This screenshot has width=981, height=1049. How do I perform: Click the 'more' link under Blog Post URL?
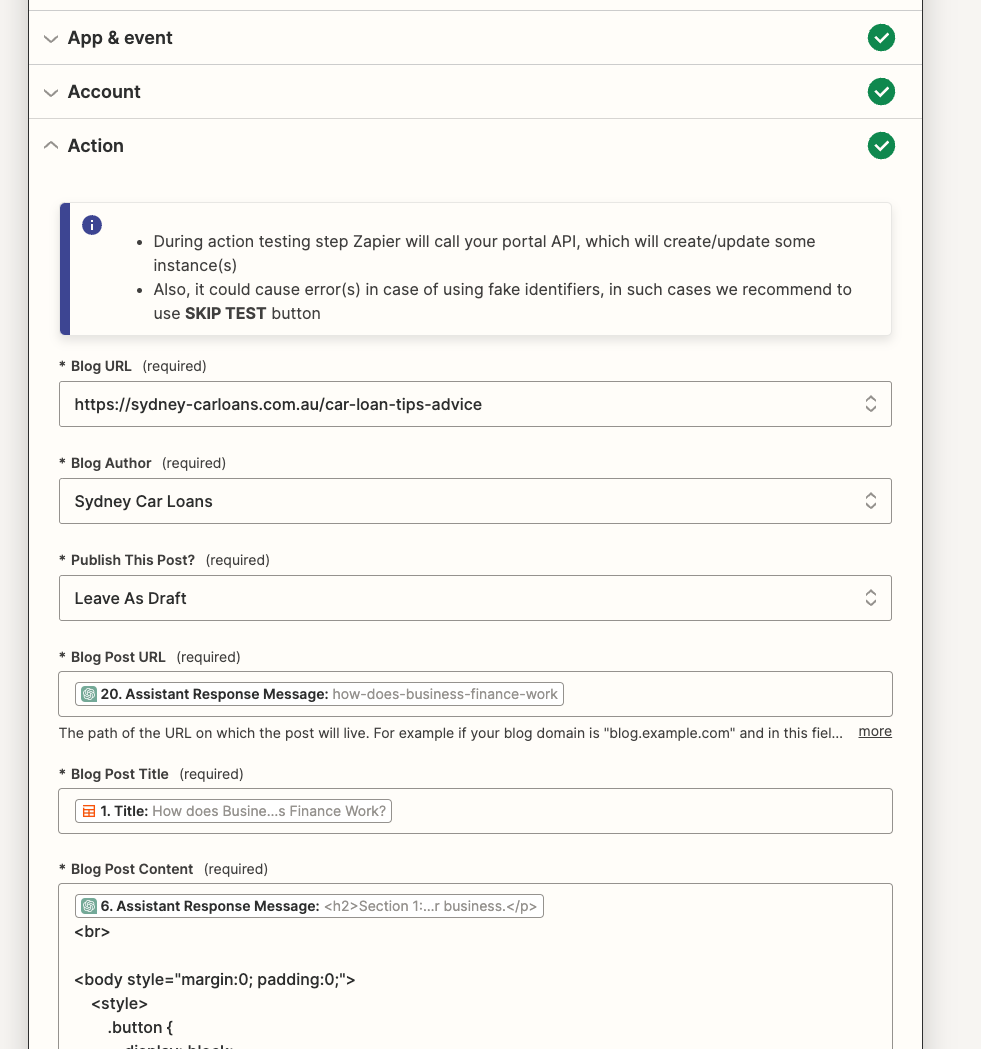coord(875,731)
